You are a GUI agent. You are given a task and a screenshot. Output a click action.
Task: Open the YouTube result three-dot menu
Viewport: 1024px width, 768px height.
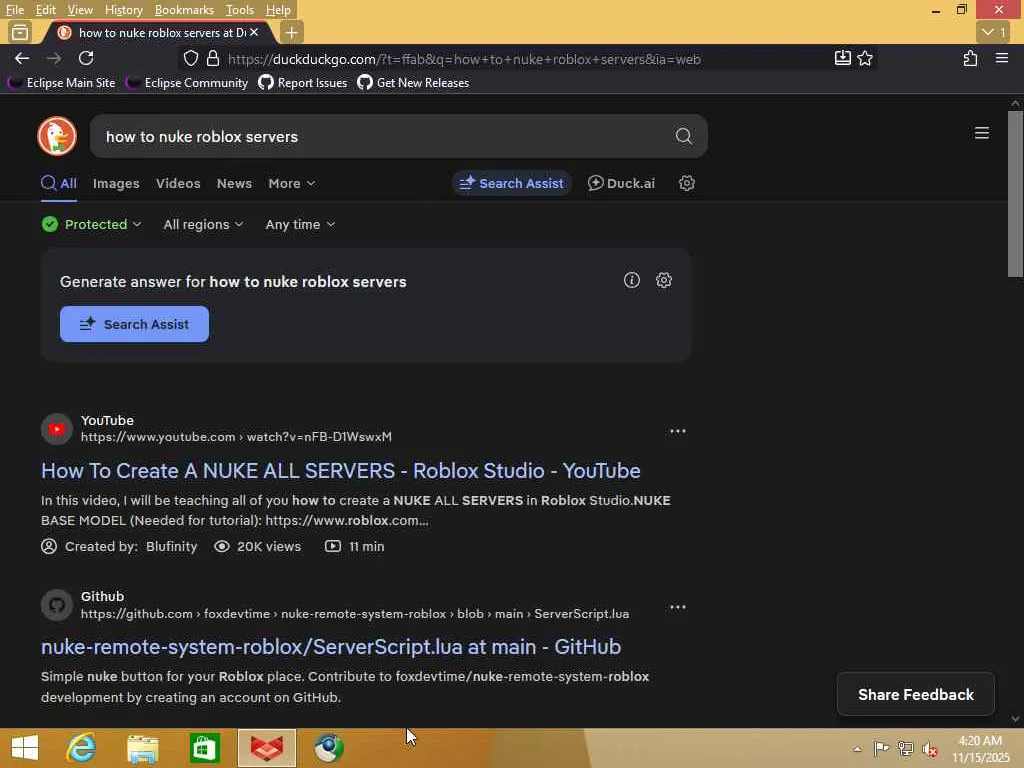tap(677, 431)
